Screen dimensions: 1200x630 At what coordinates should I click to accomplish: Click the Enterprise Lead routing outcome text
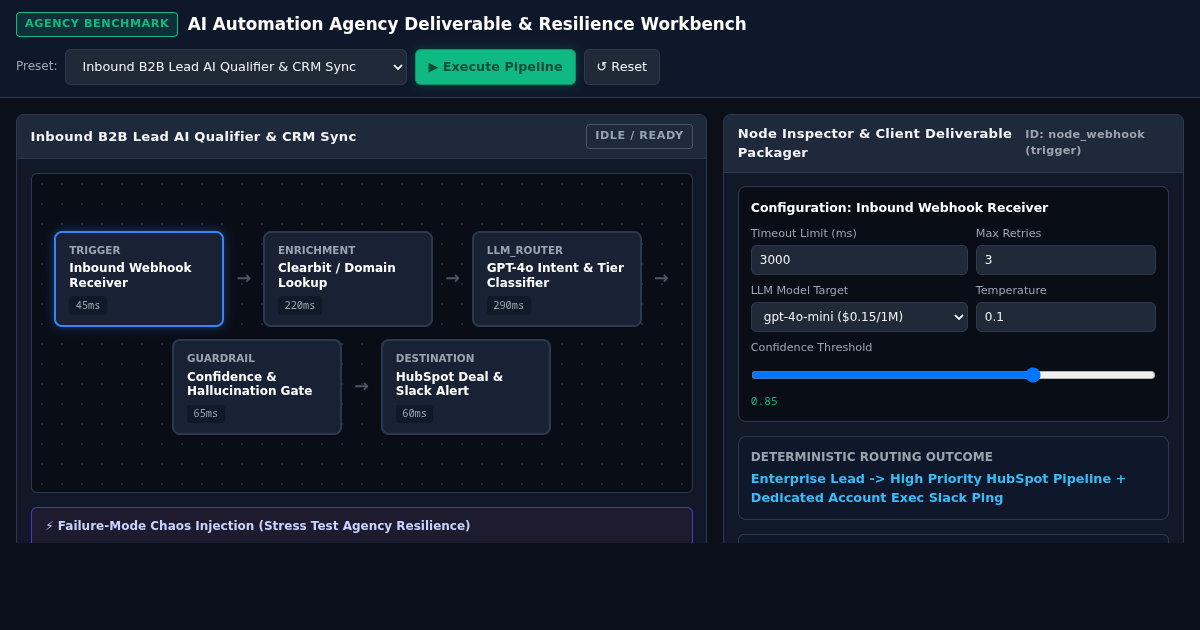tap(938, 488)
